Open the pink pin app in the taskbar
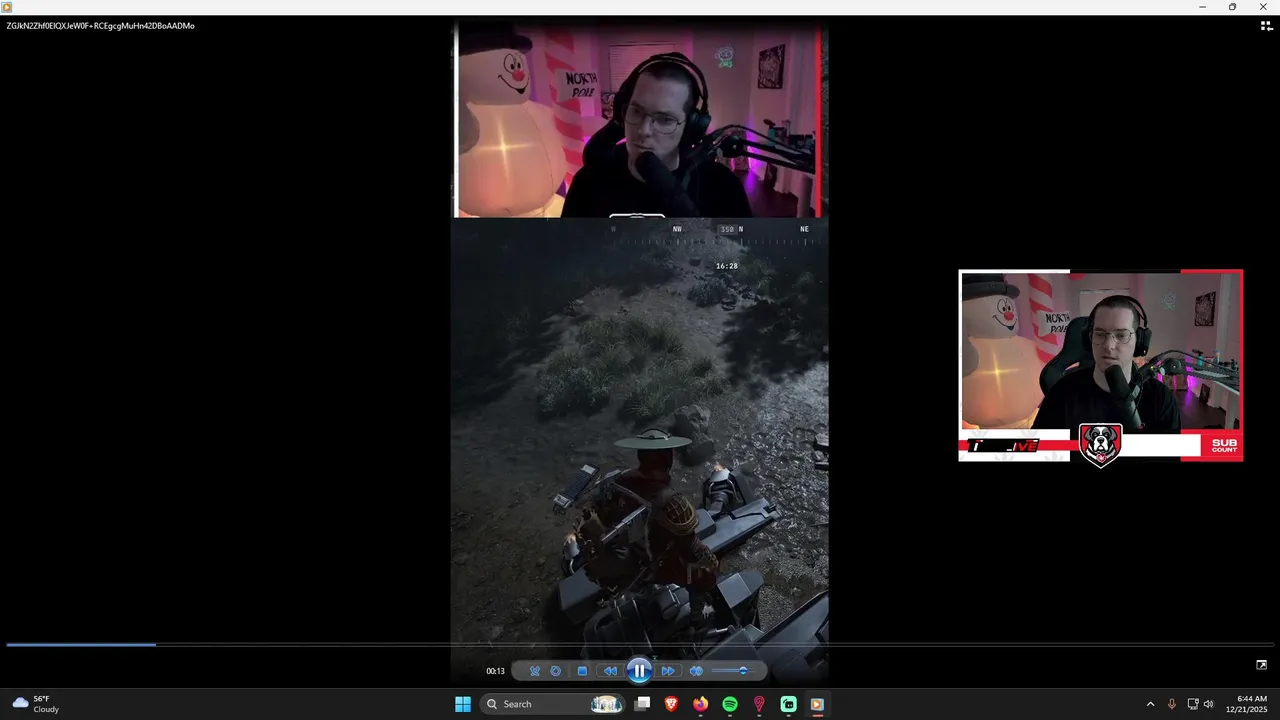1280x720 pixels. pos(759,704)
